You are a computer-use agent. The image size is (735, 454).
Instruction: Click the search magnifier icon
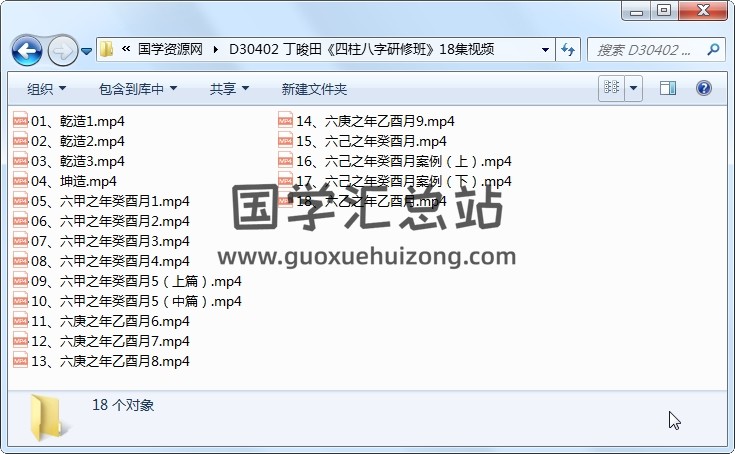tap(713, 49)
